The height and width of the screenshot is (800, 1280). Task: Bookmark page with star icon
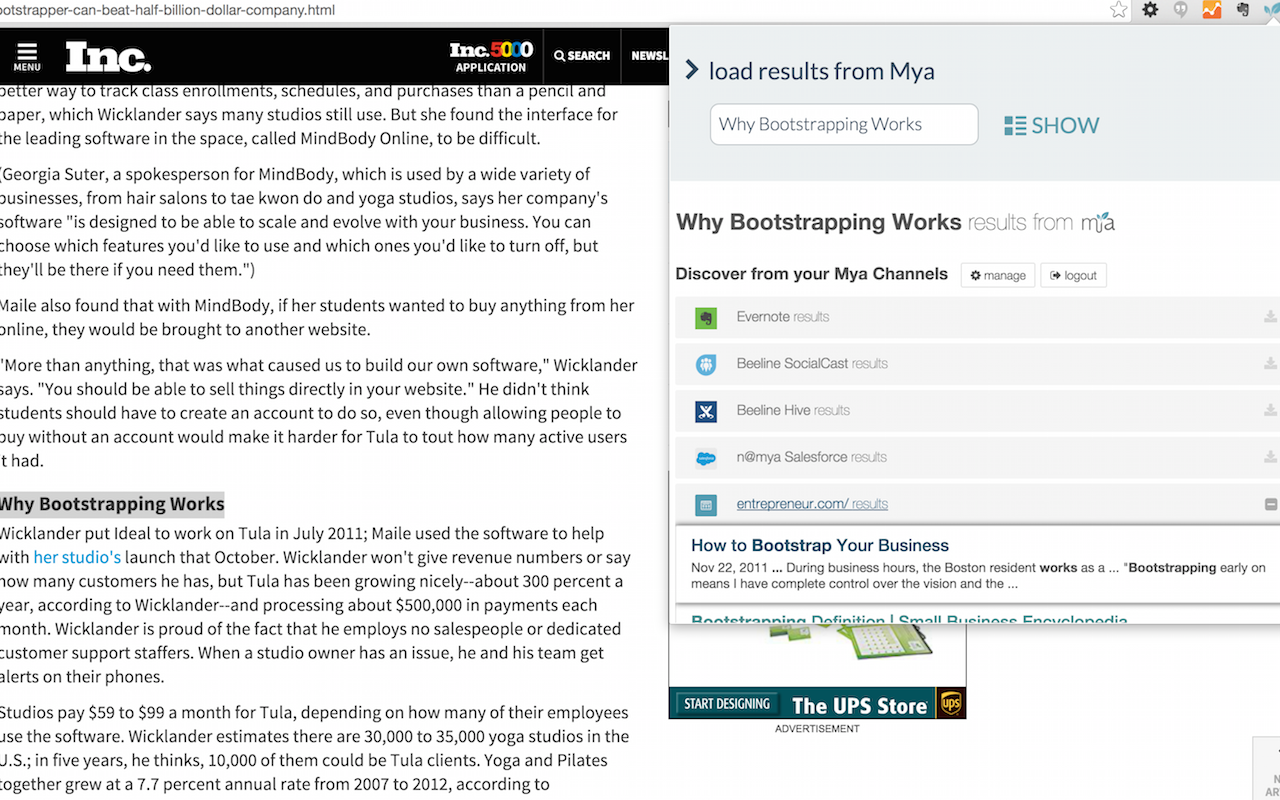coord(1119,10)
